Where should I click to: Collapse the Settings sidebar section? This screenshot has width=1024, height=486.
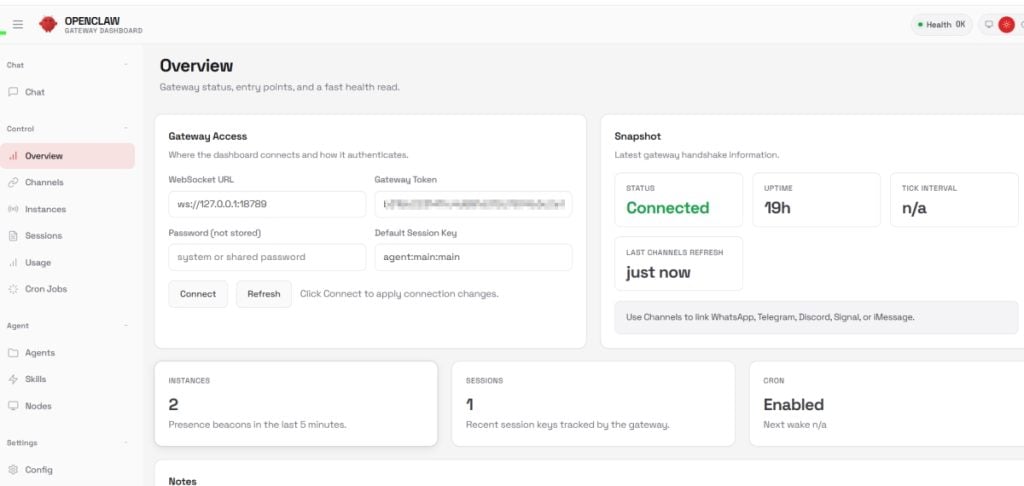126,442
